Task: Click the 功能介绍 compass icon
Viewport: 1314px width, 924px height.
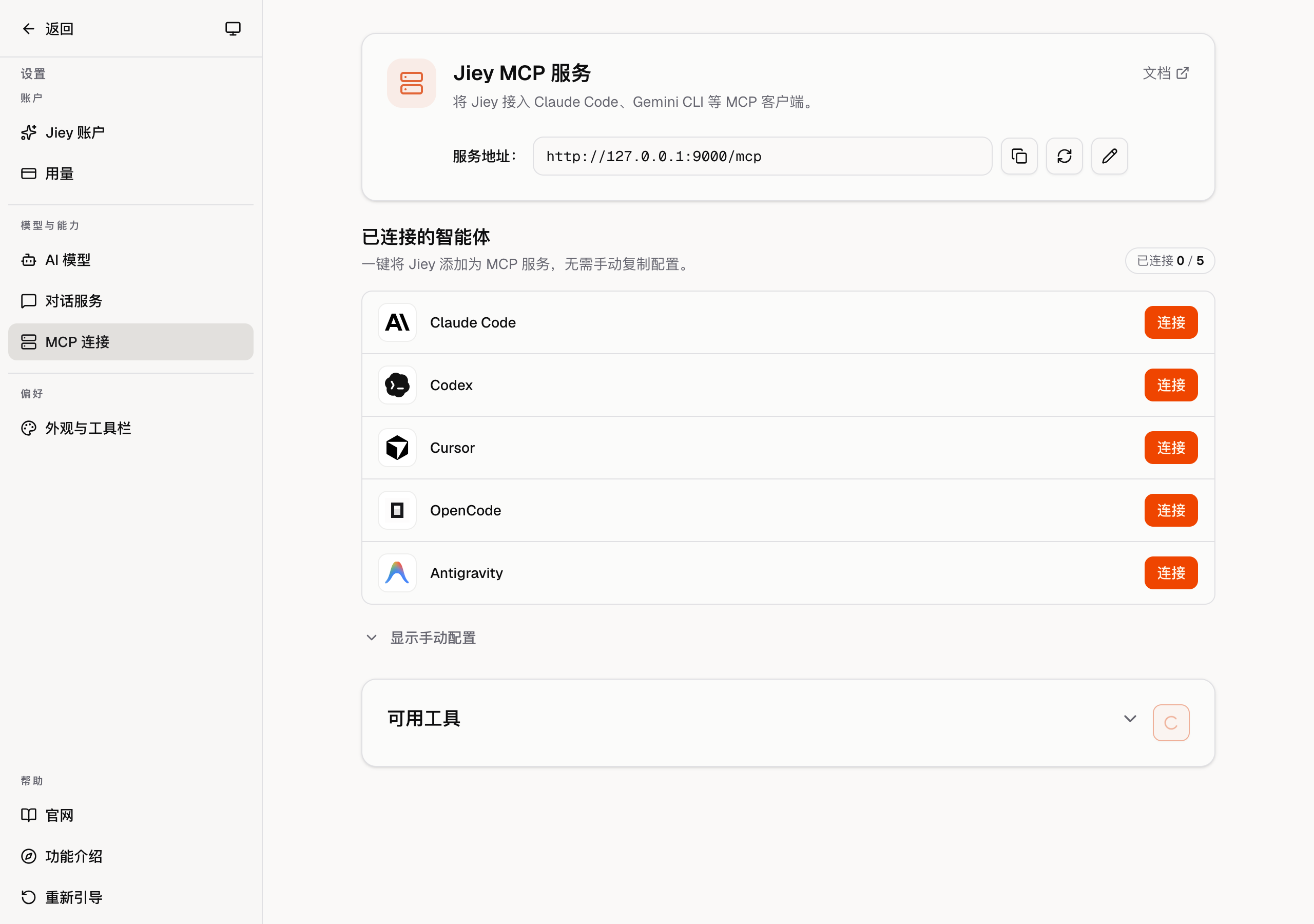Action: 29,856
